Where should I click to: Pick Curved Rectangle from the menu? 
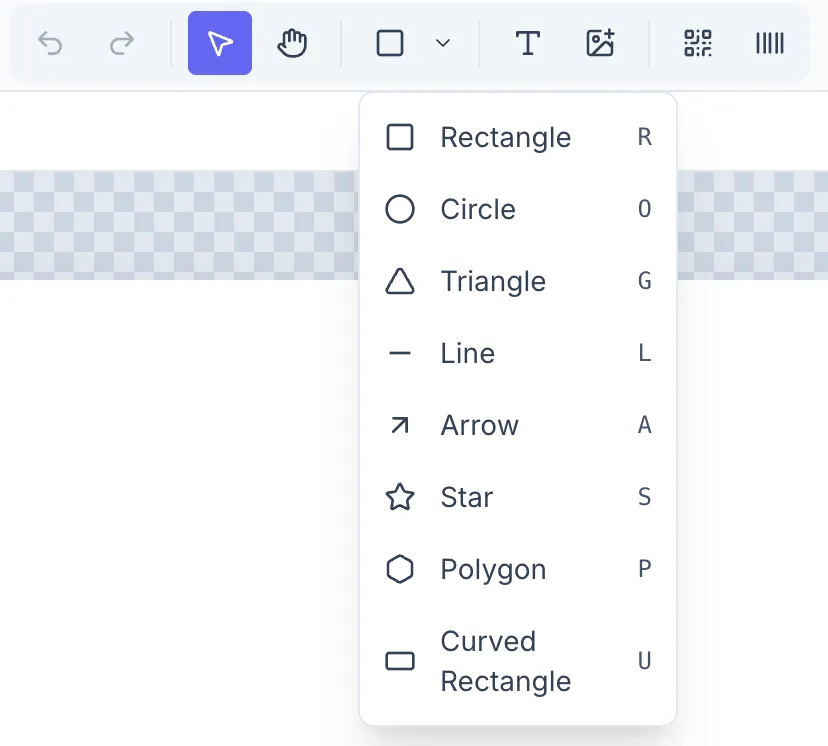pyautogui.click(x=518, y=661)
